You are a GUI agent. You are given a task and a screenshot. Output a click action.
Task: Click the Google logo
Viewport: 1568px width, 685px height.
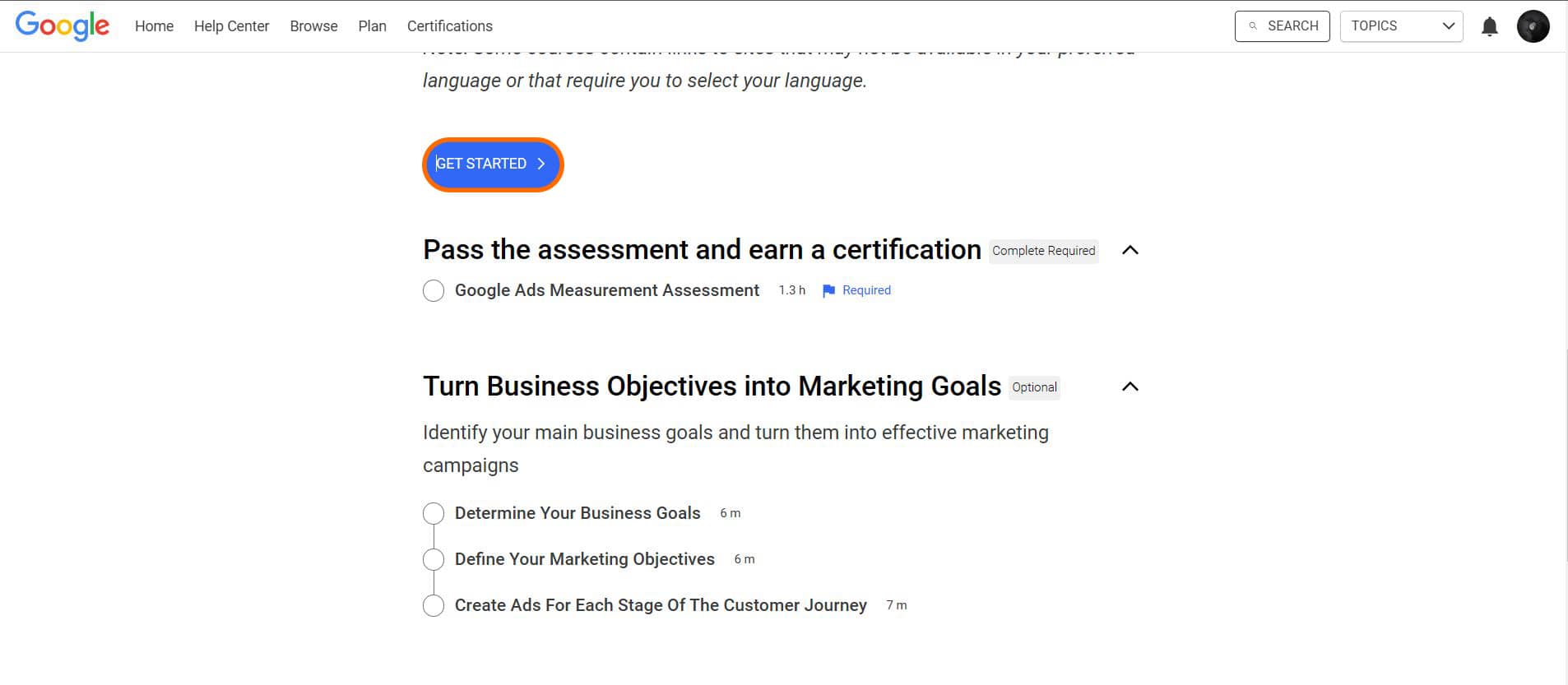(x=62, y=25)
